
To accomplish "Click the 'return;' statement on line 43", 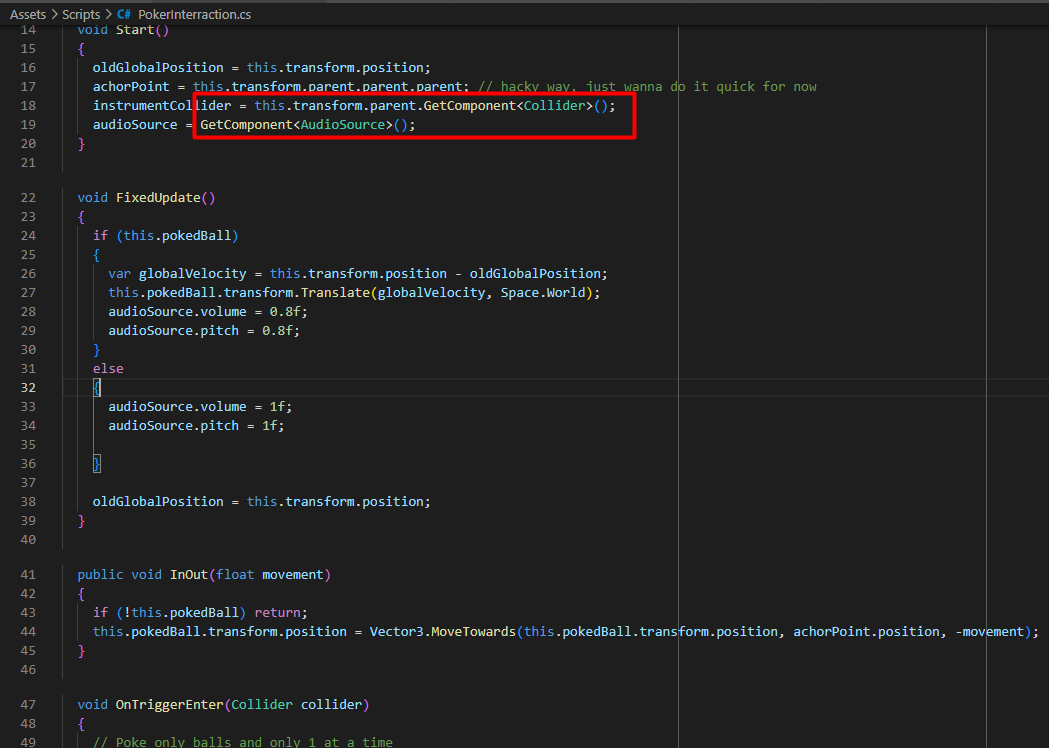I will (x=281, y=613).
